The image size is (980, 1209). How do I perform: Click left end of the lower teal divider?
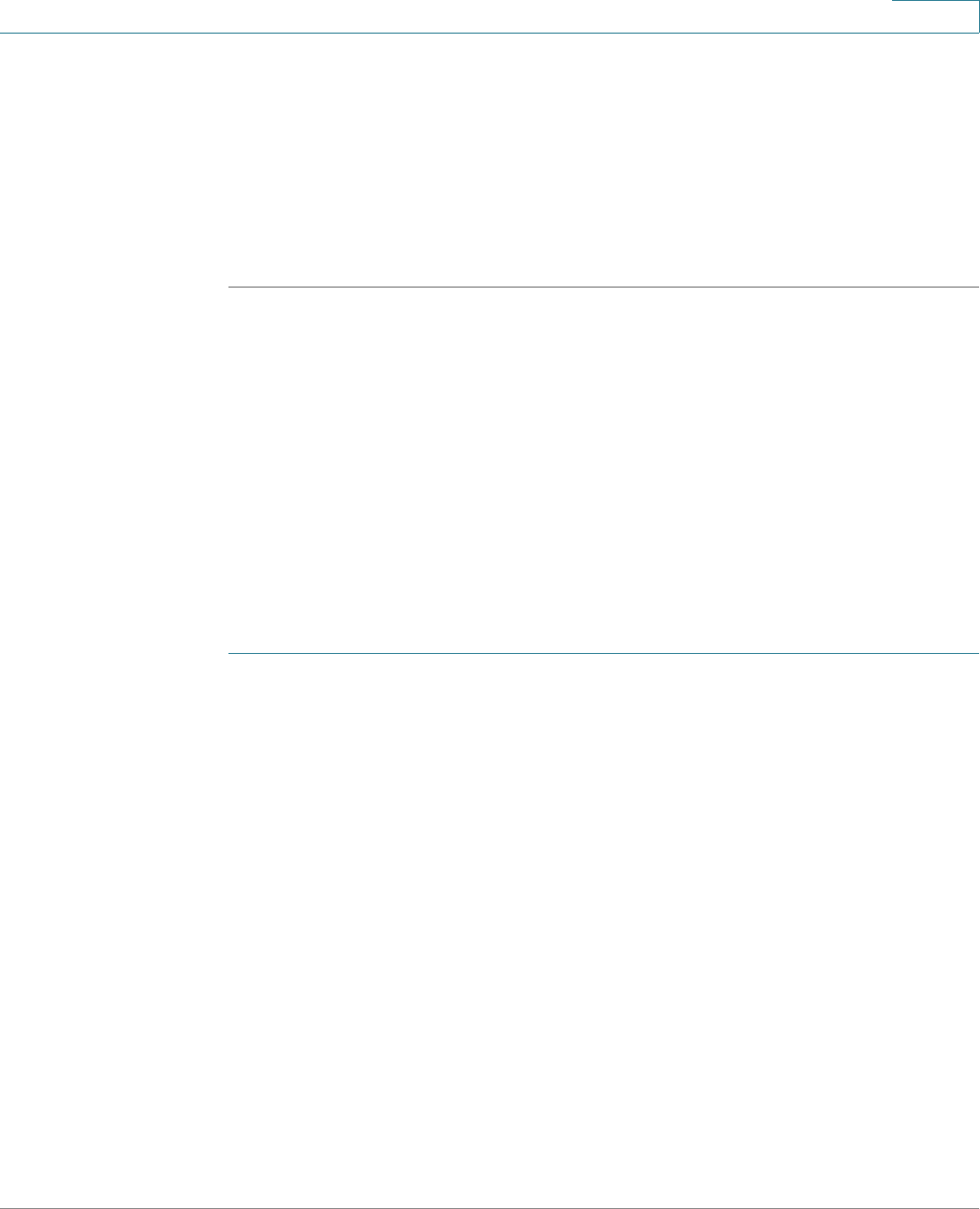231,653
